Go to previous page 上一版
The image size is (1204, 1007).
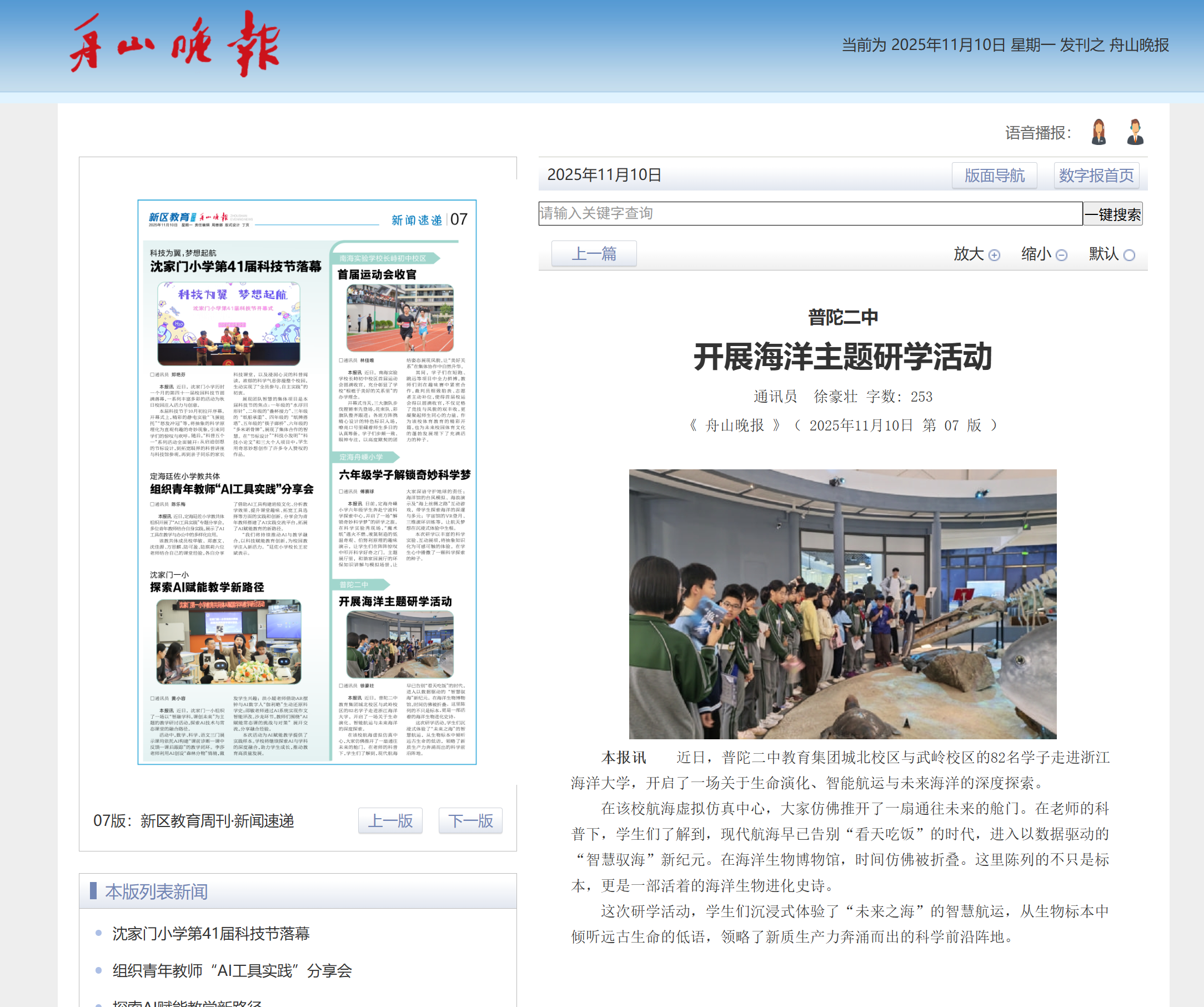tap(390, 820)
